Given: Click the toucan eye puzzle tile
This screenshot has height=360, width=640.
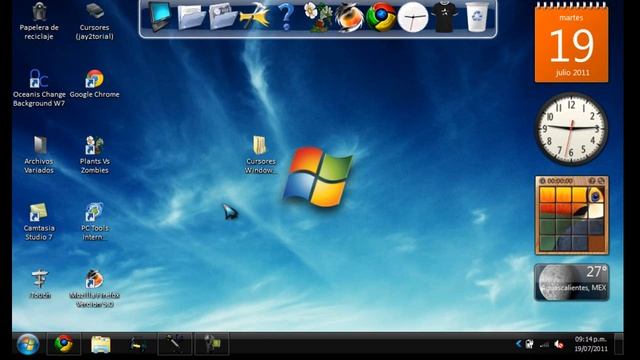Looking at the screenshot, I should (596, 194).
